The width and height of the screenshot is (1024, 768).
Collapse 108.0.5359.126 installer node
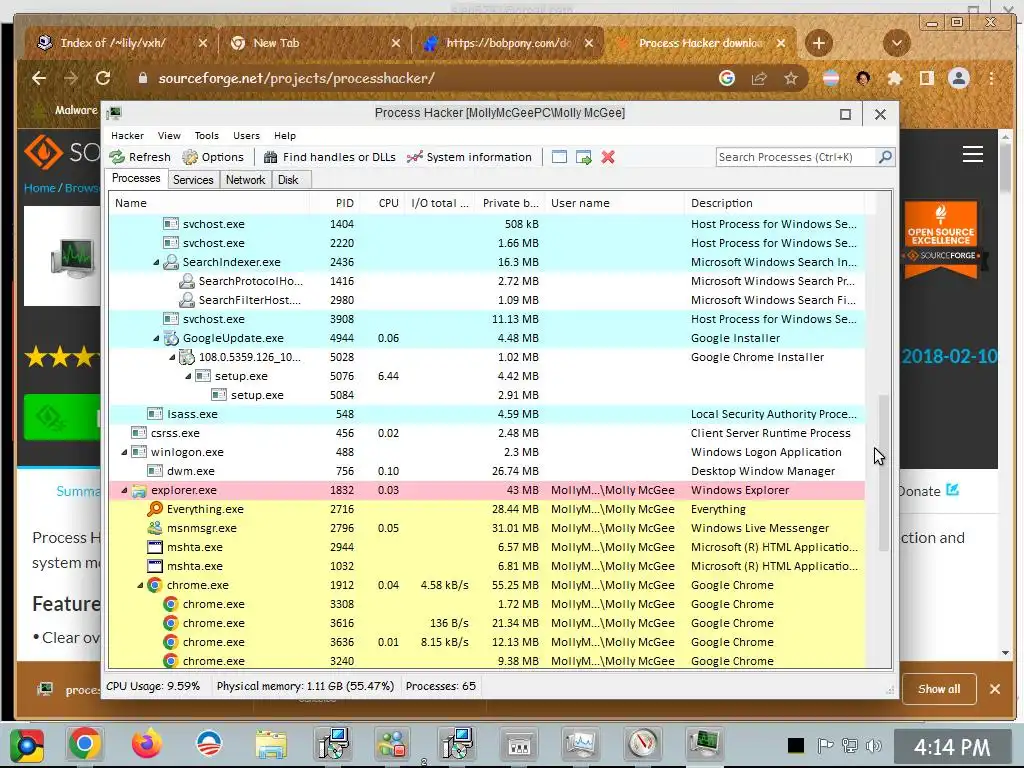coord(172,357)
